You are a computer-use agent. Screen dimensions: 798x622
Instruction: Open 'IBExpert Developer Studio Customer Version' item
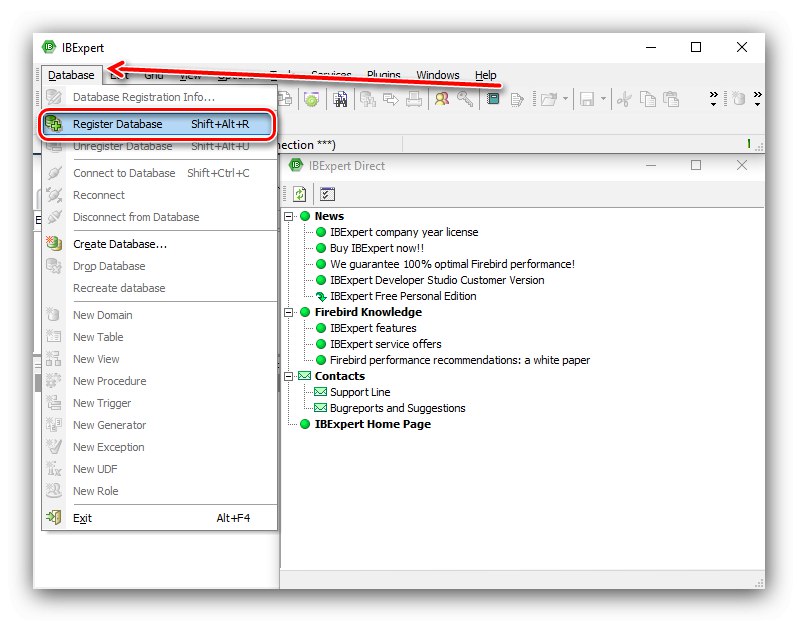437,280
